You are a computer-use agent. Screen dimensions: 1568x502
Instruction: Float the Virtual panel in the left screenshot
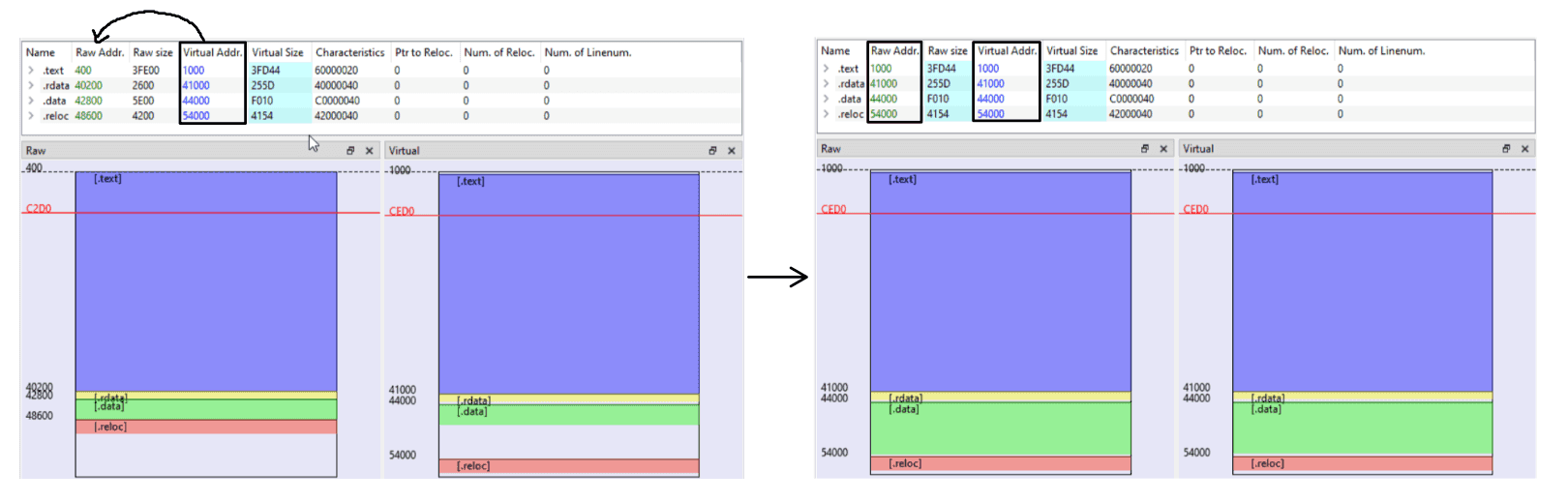point(712,151)
